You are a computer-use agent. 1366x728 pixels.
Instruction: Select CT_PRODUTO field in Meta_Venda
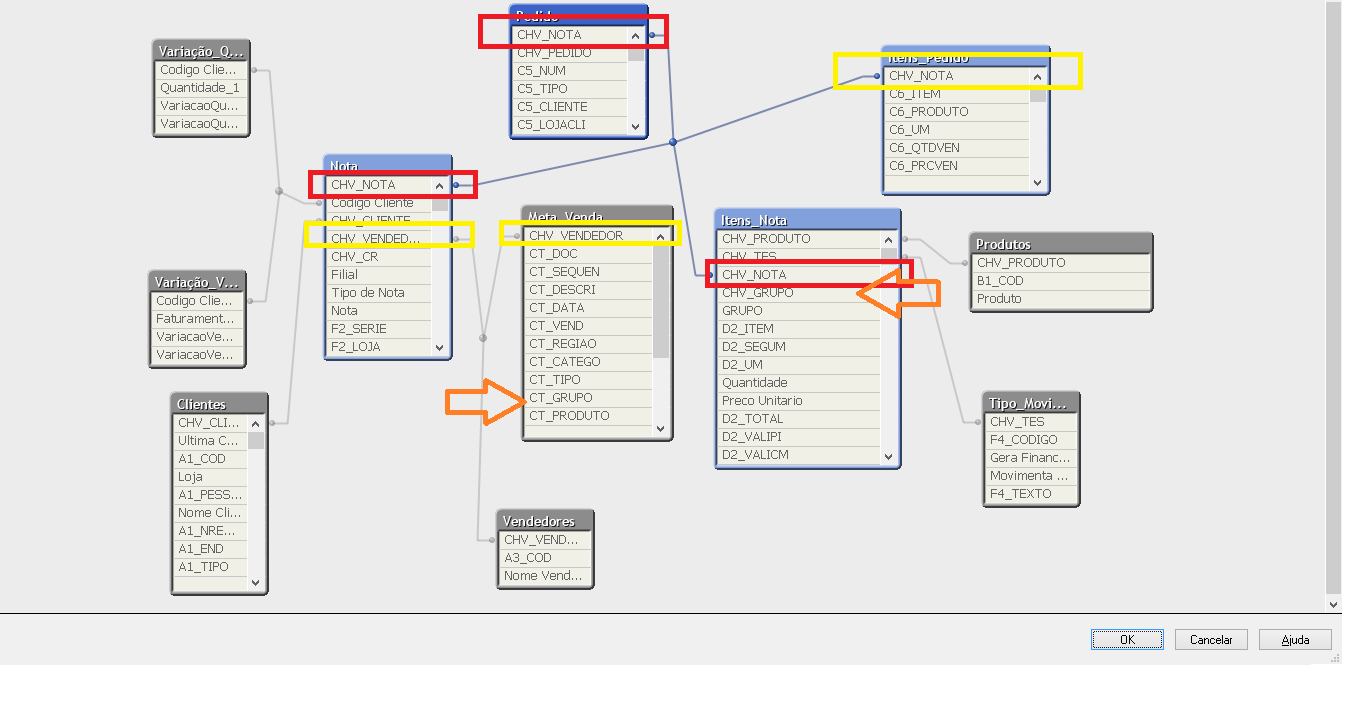point(589,416)
